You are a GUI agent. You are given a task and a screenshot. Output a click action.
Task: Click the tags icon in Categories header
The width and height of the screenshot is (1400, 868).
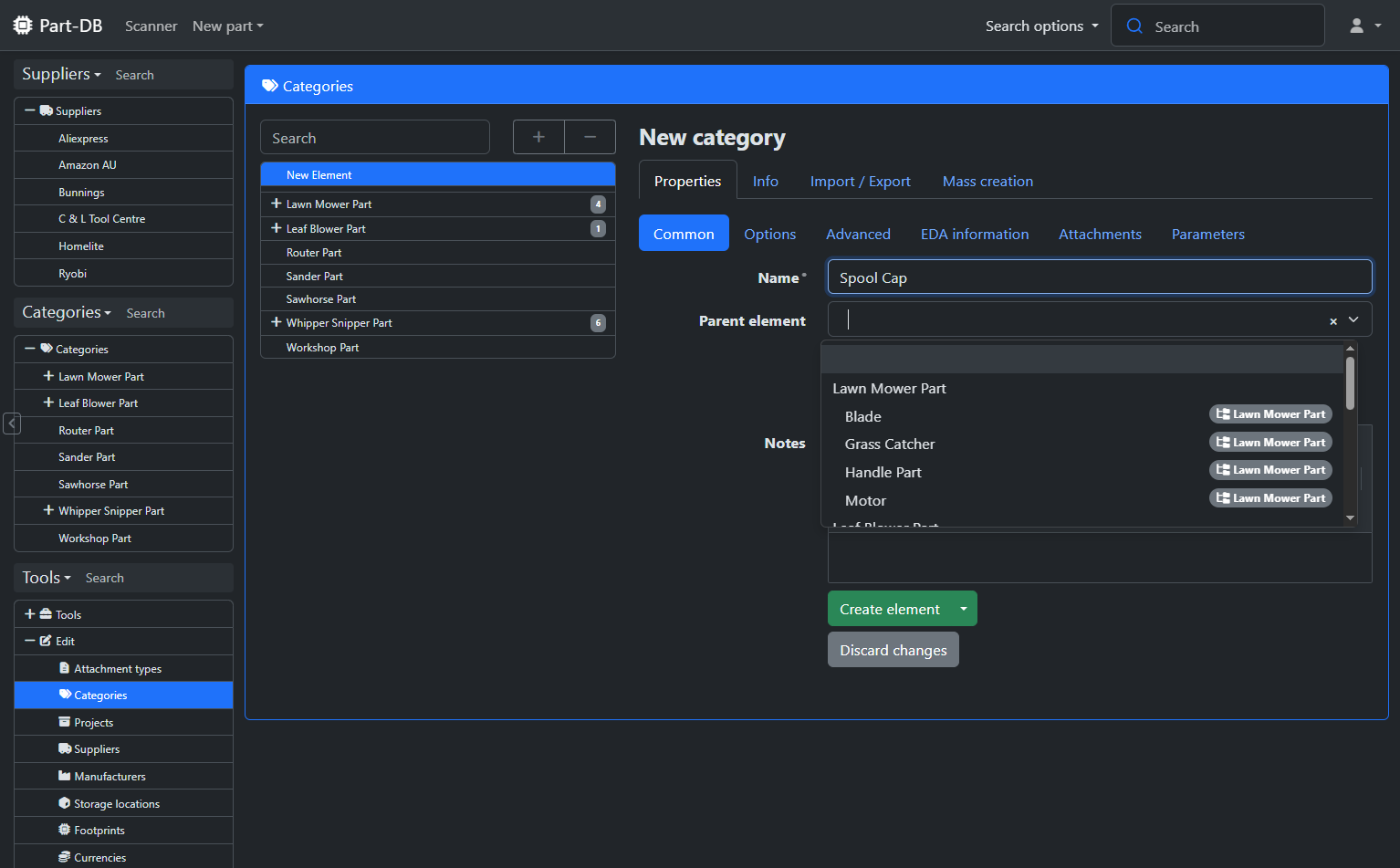tap(270, 86)
